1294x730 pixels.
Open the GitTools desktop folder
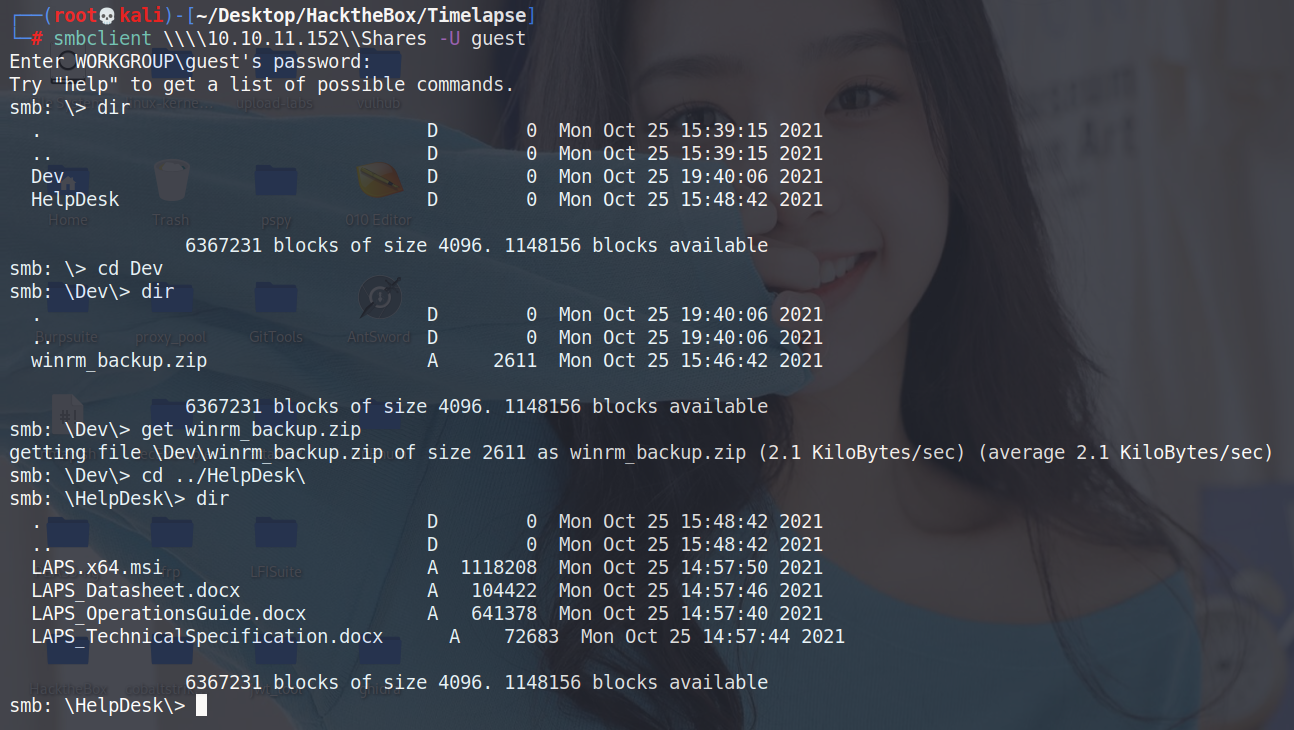point(275,298)
